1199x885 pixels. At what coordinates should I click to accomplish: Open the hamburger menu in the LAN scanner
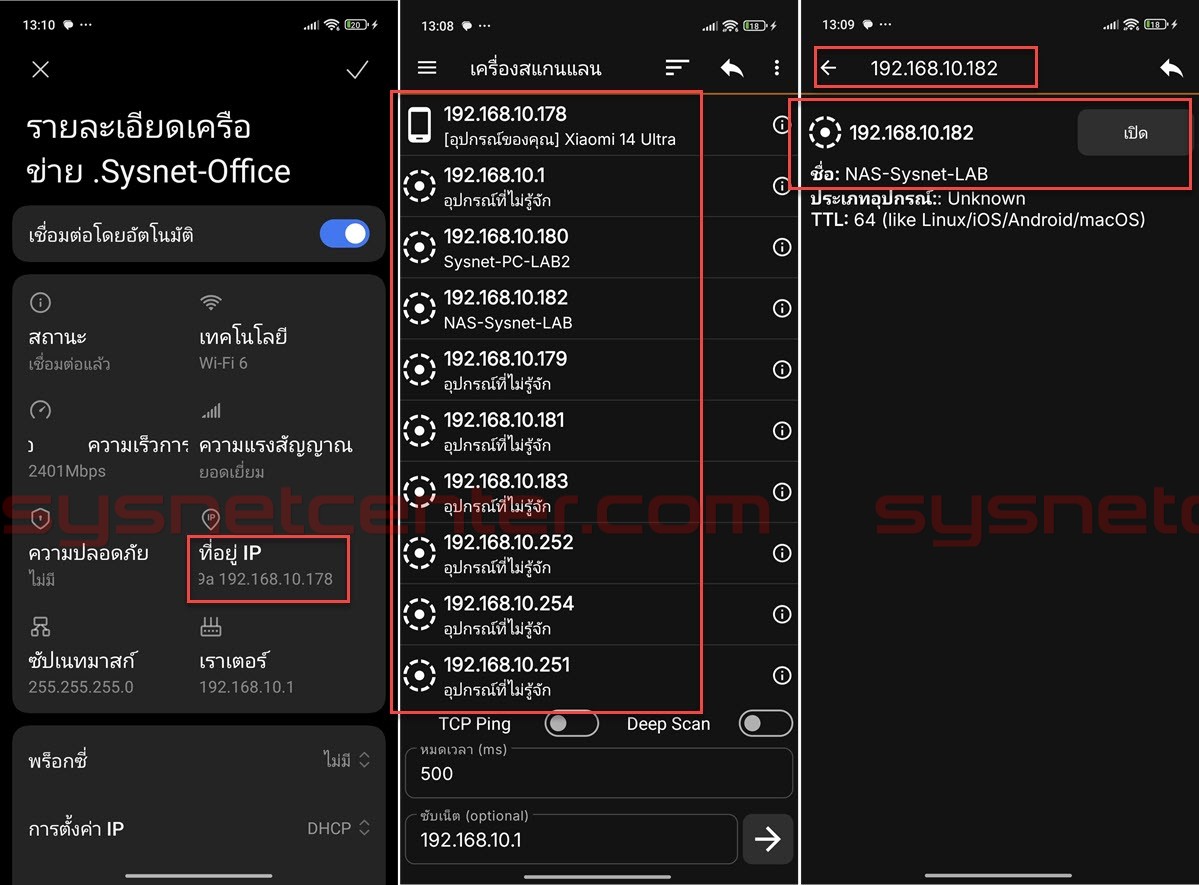click(427, 67)
